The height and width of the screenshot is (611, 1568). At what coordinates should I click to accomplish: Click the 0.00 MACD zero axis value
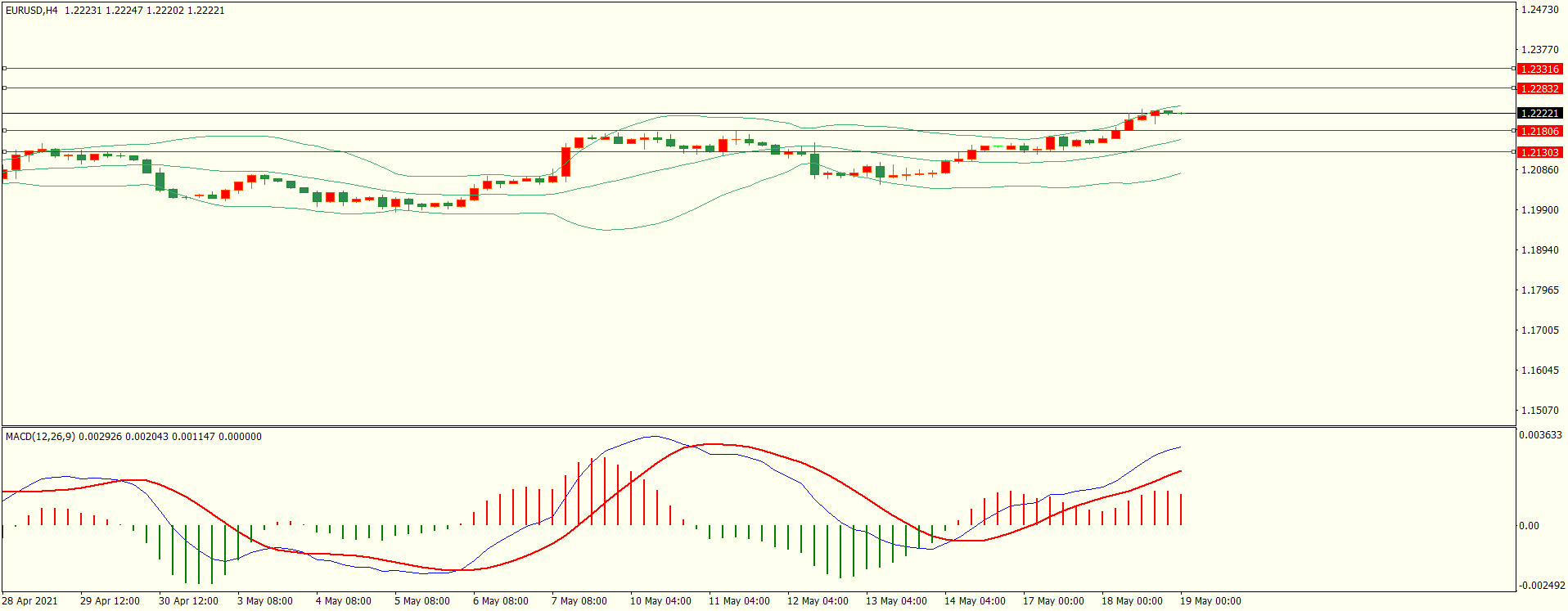pos(1529,526)
